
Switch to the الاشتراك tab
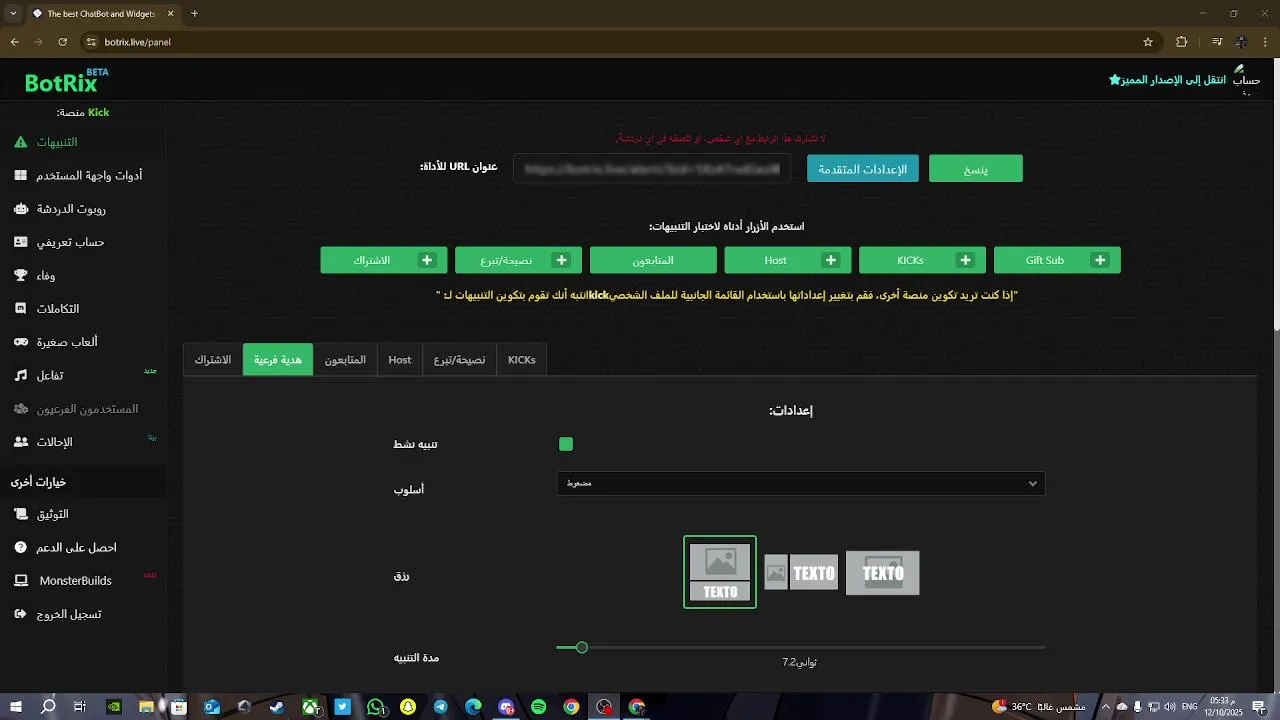(x=213, y=360)
